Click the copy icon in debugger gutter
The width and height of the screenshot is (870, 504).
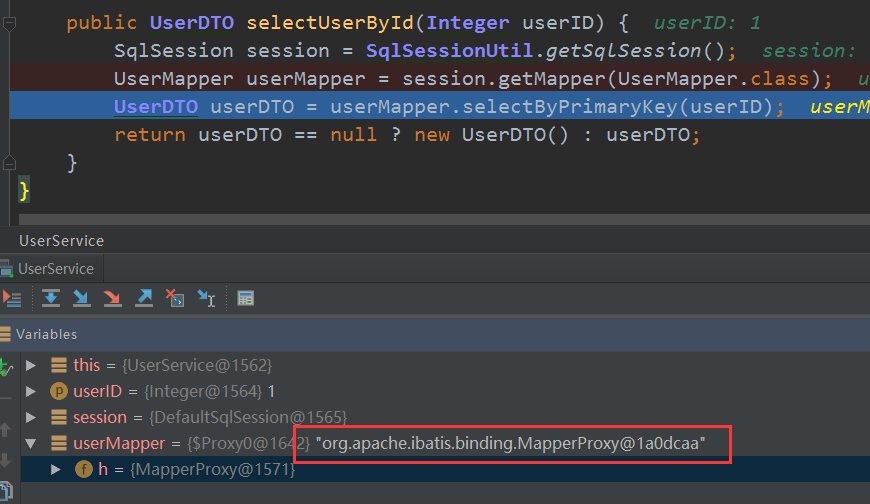(x=6, y=491)
